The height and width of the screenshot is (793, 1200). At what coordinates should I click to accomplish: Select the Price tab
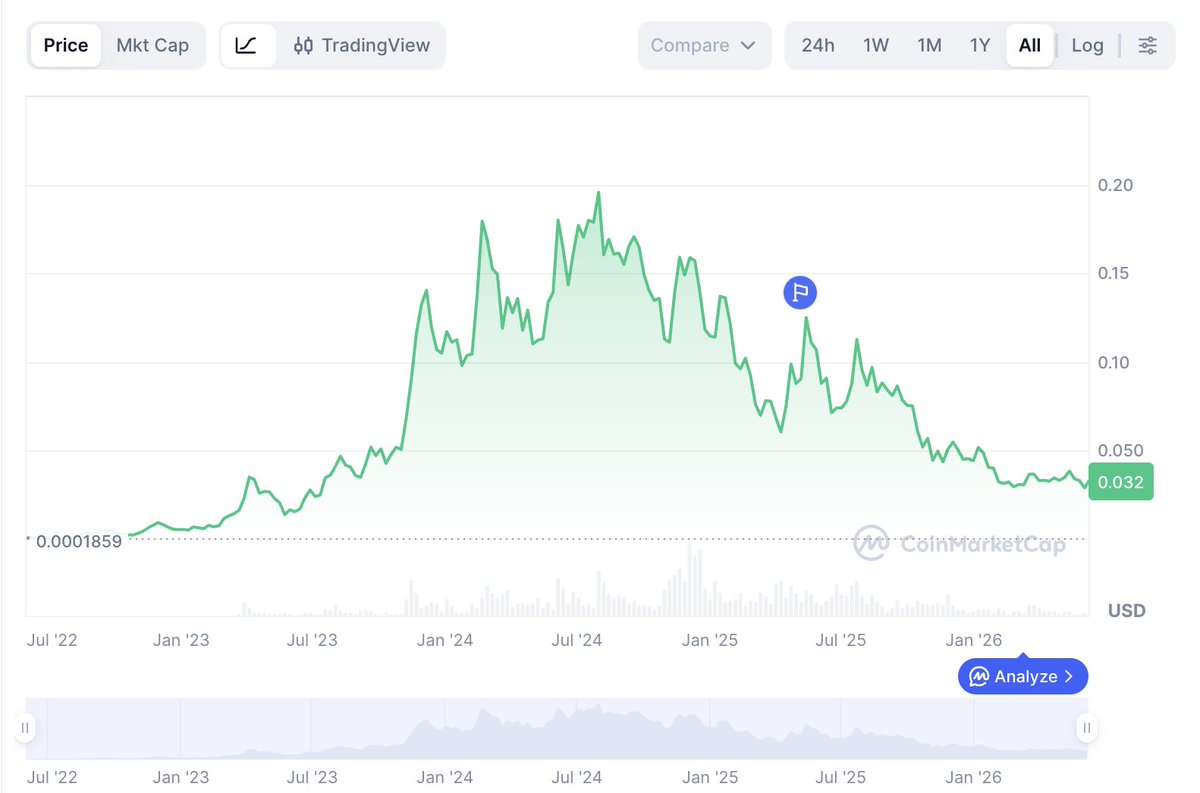coord(66,45)
